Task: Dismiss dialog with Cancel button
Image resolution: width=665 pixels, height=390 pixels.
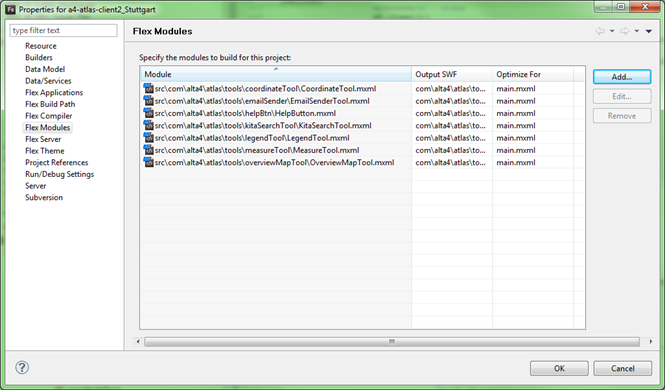Action: 622,368
